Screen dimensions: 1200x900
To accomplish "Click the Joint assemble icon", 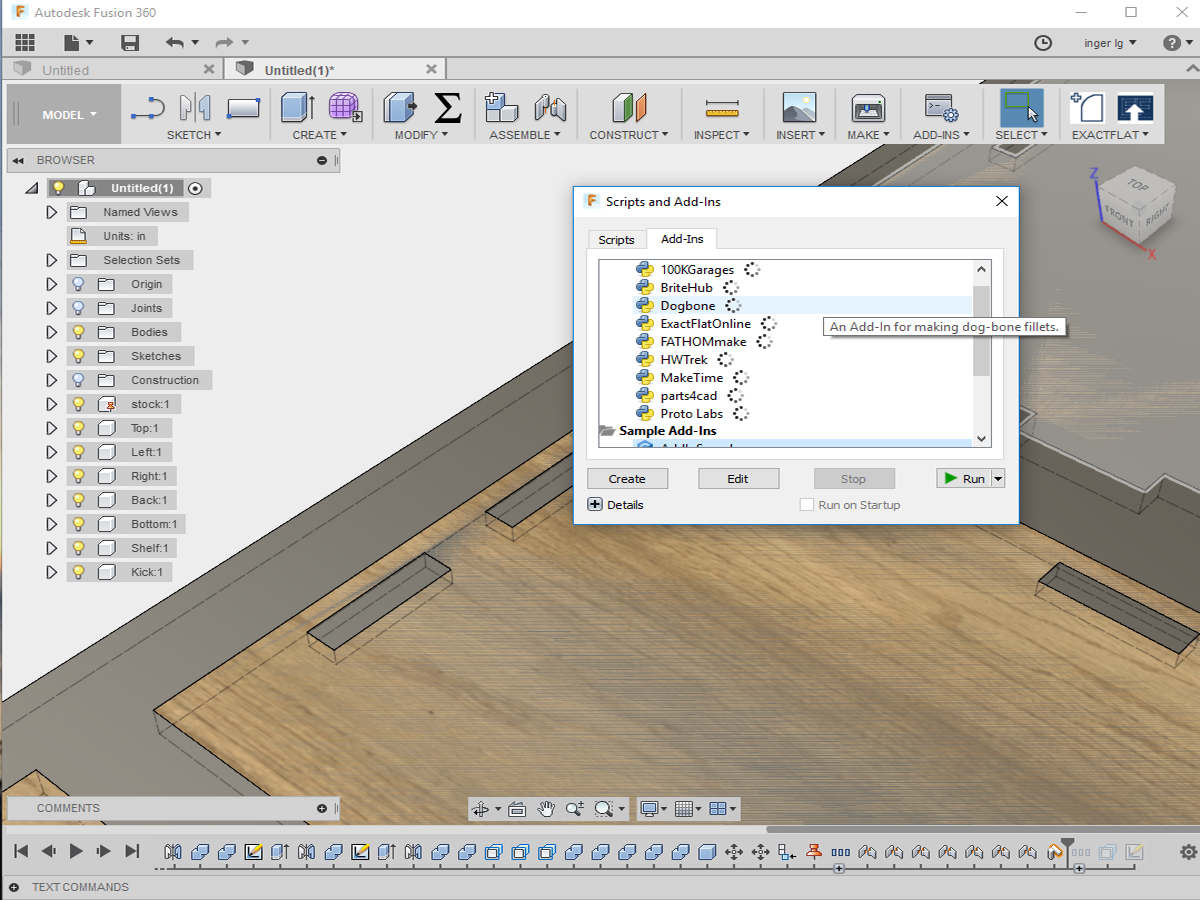I will click(550, 107).
